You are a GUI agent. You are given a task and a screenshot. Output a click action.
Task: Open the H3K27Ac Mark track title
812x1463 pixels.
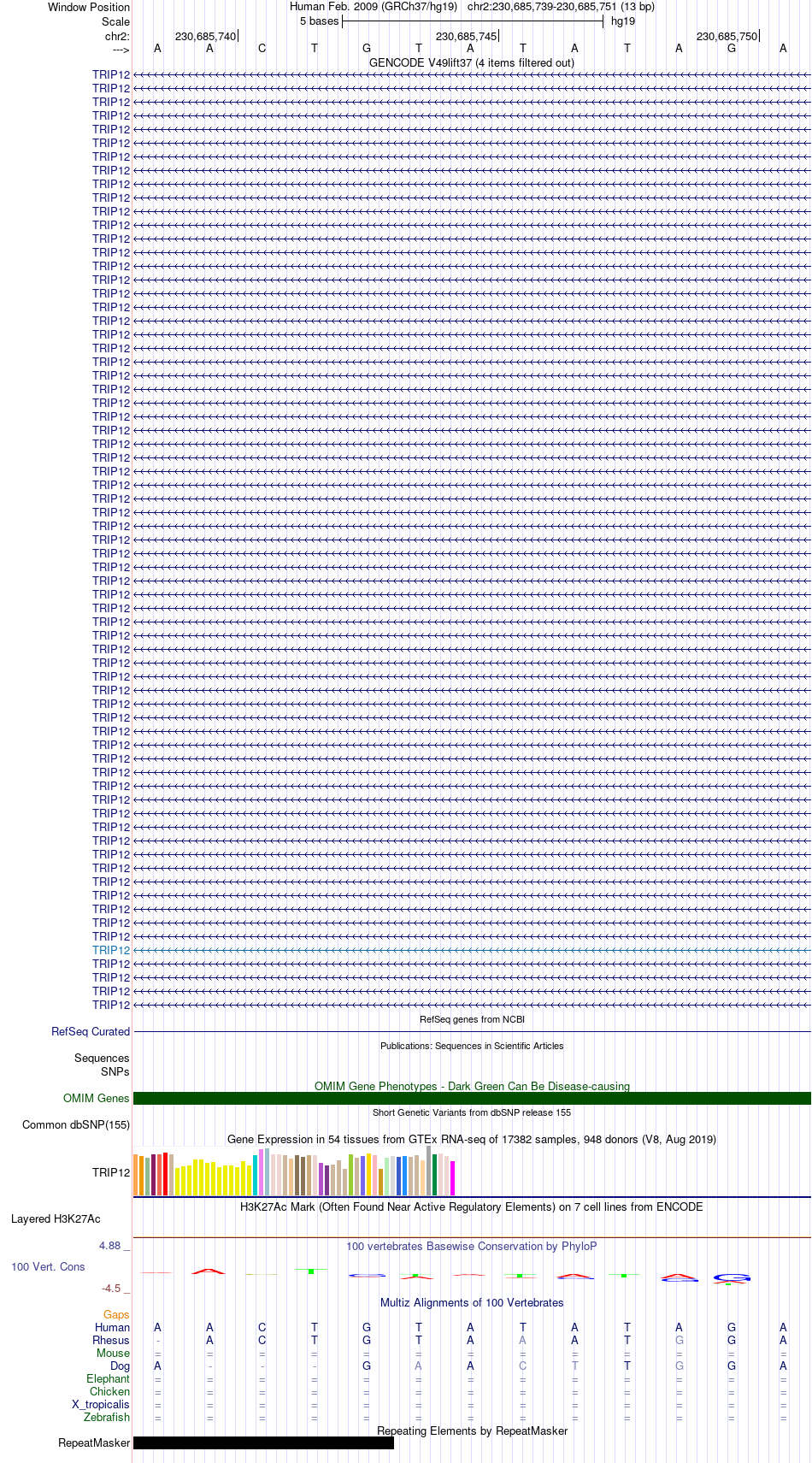coord(472,1207)
